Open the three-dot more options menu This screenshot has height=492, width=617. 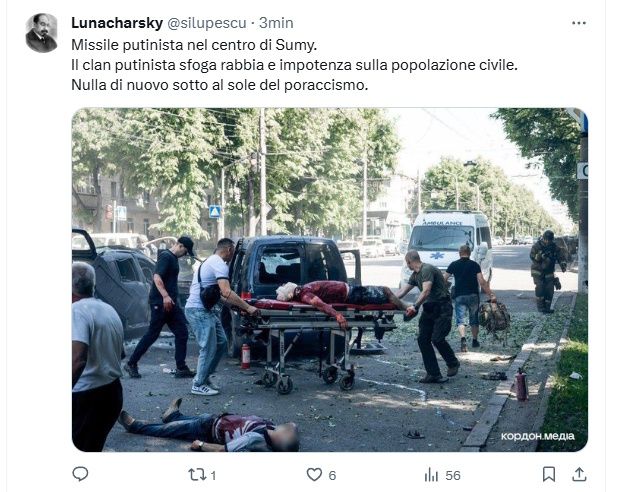click(579, 23)
